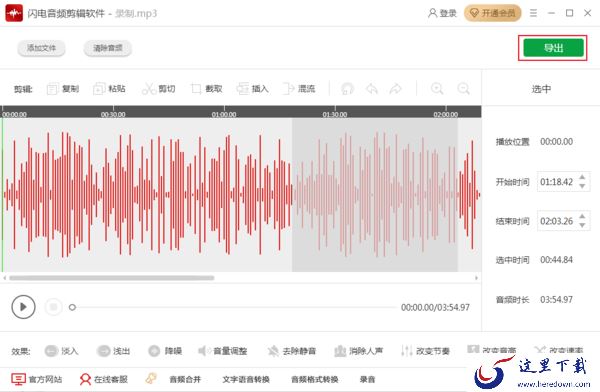Click inside the gray selected waveform region
The image size is (600, 392).
click(375, 194)
